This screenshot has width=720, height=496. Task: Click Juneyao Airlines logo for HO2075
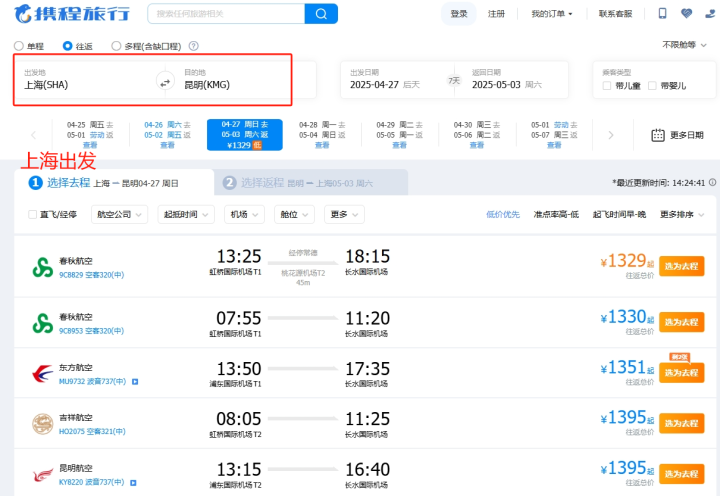tap(43, 423)
